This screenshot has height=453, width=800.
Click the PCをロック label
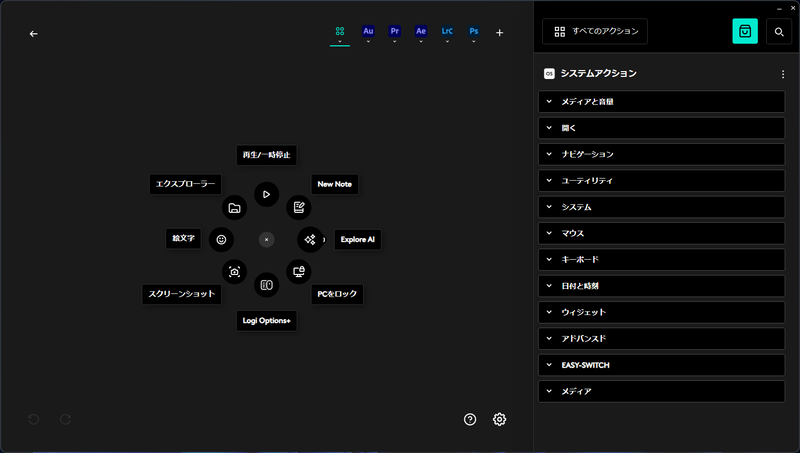coord(337,294)
